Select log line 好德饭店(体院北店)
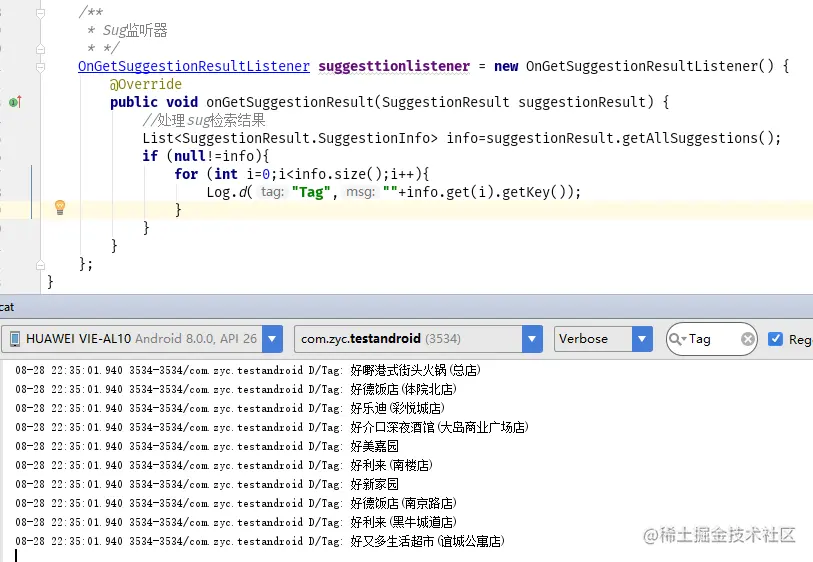Screen dimensions: 813x562 [236, 389]
